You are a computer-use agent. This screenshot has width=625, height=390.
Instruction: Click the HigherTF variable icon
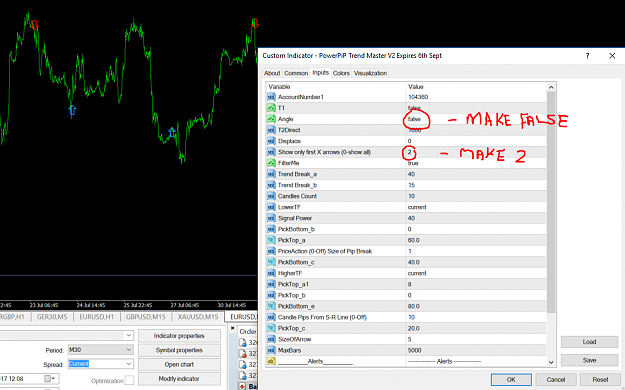coord(271,273)
